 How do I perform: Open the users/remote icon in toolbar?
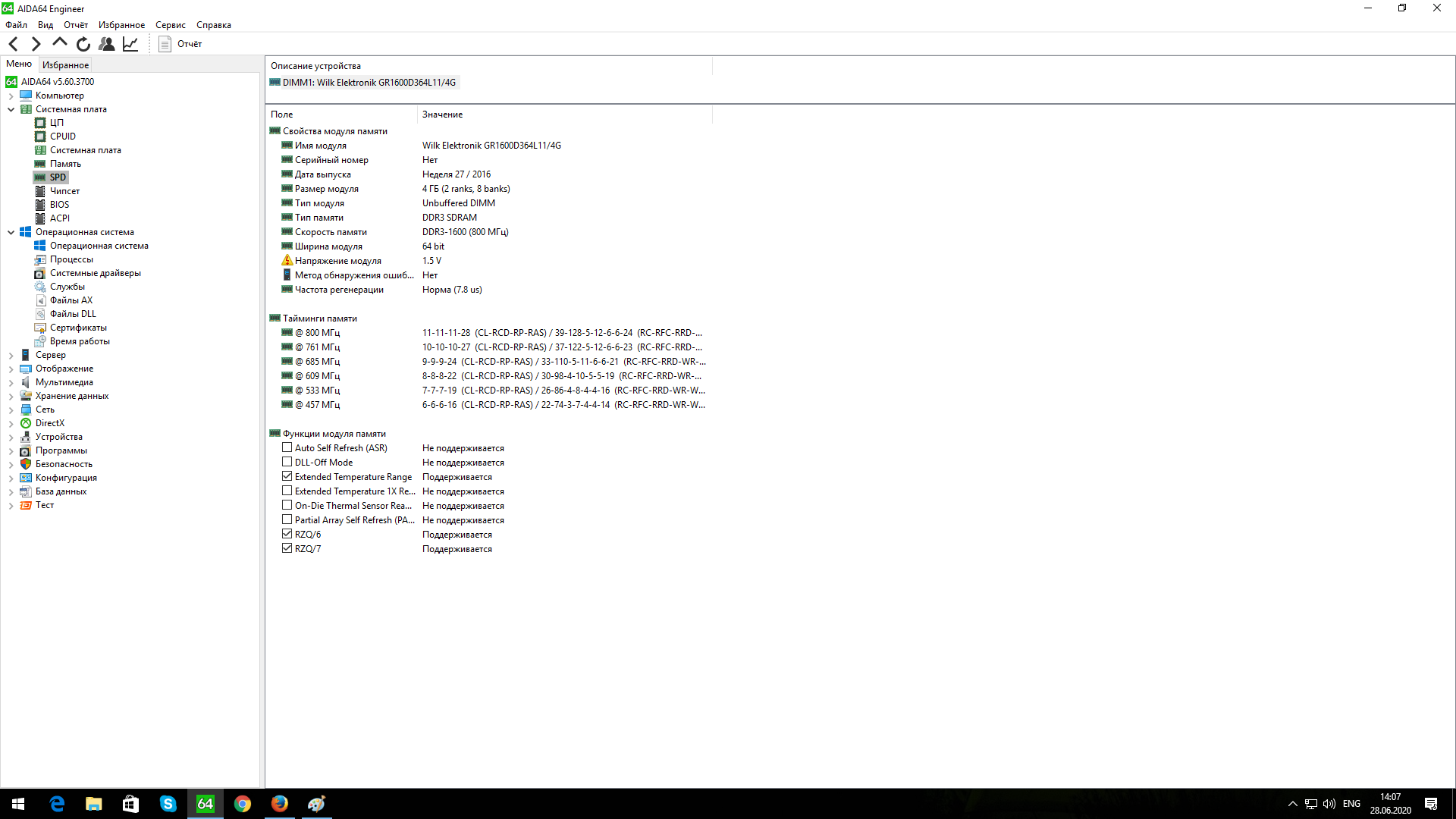click(x=107, y=44)
